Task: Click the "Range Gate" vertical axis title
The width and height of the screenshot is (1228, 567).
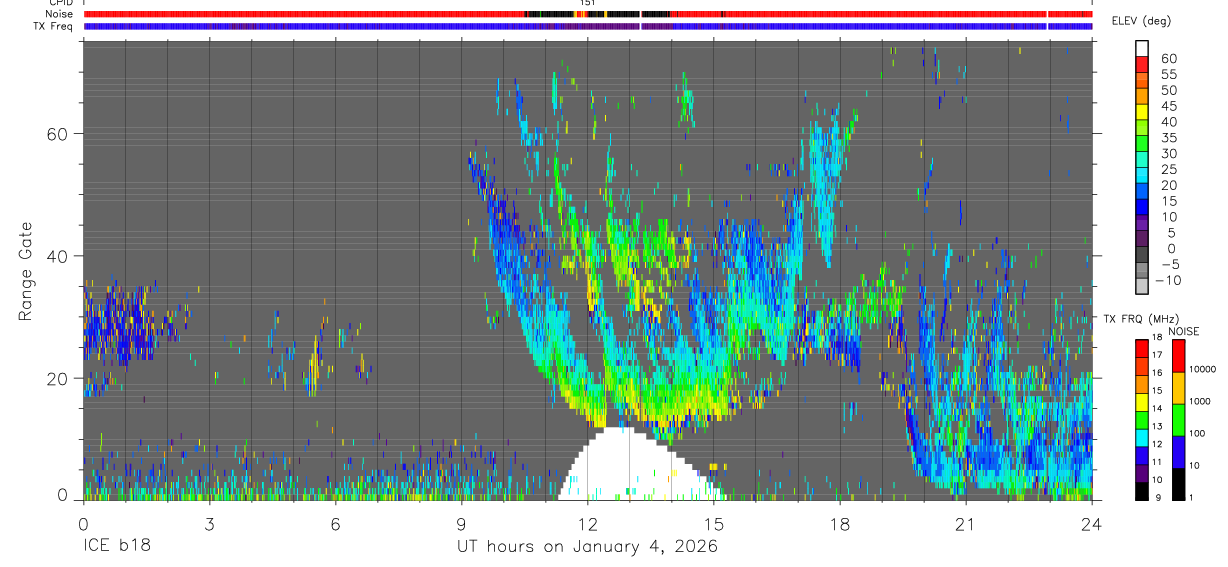Action: pyautogui.click(x=26, y=272)
